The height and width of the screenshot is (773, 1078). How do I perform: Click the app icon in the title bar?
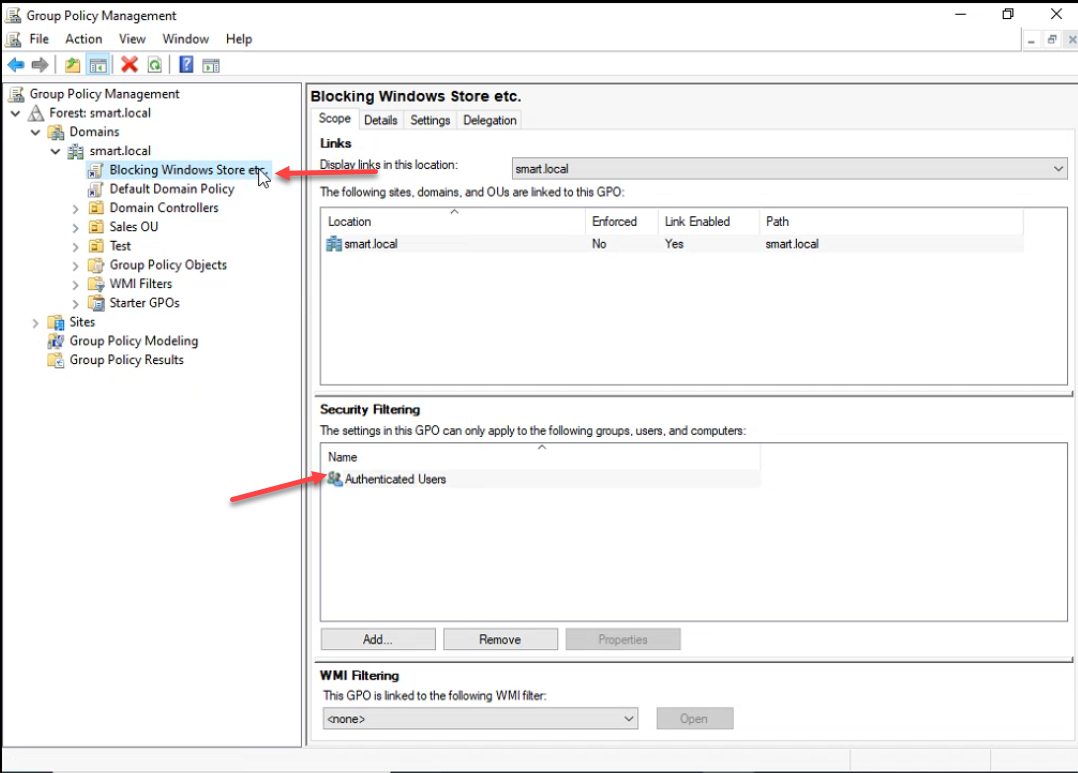click(13, 15)
